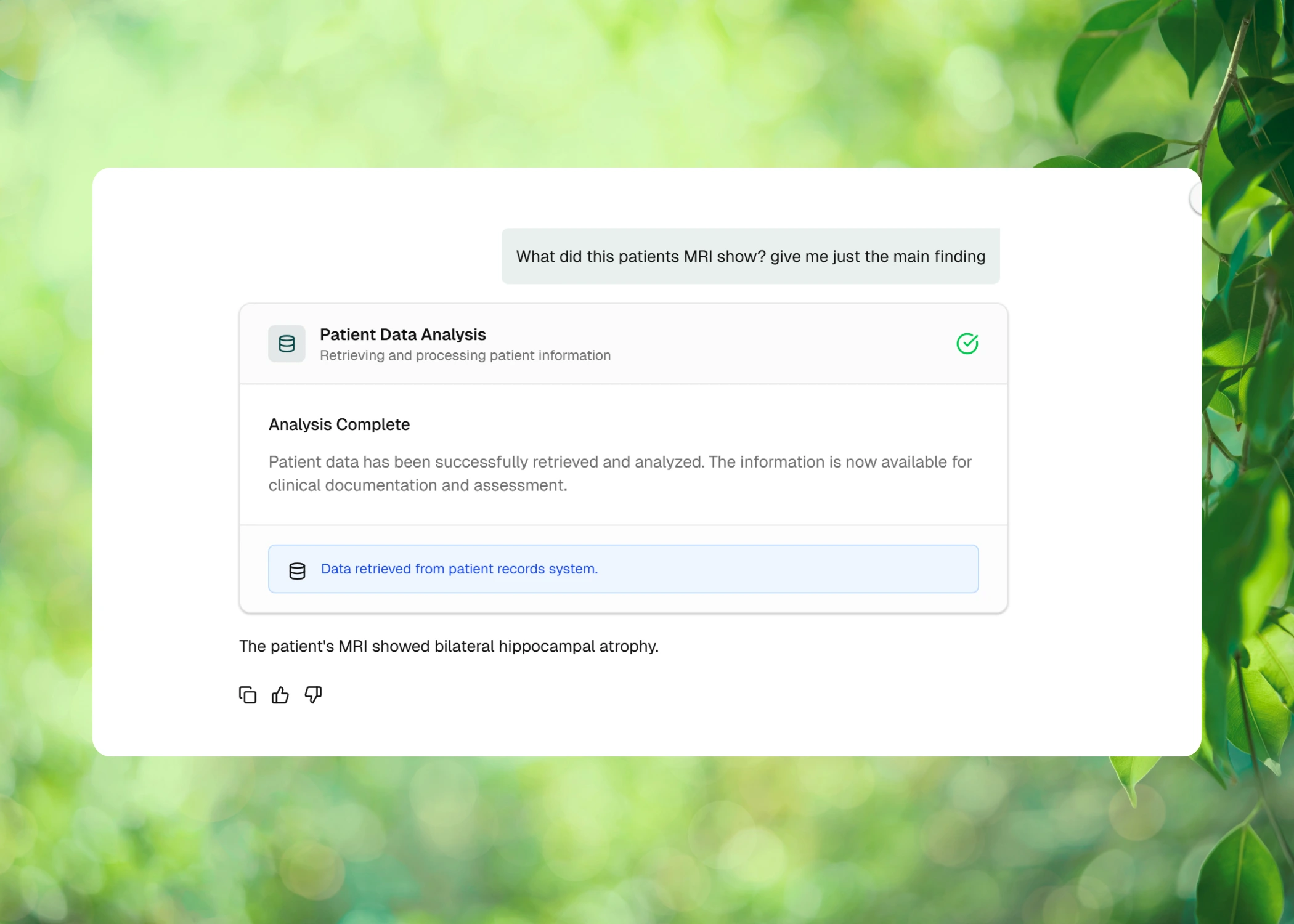This screenshot has height=924, width=1294.
Task: Click the database icon in blue data banner
Action: coord(297,571)
